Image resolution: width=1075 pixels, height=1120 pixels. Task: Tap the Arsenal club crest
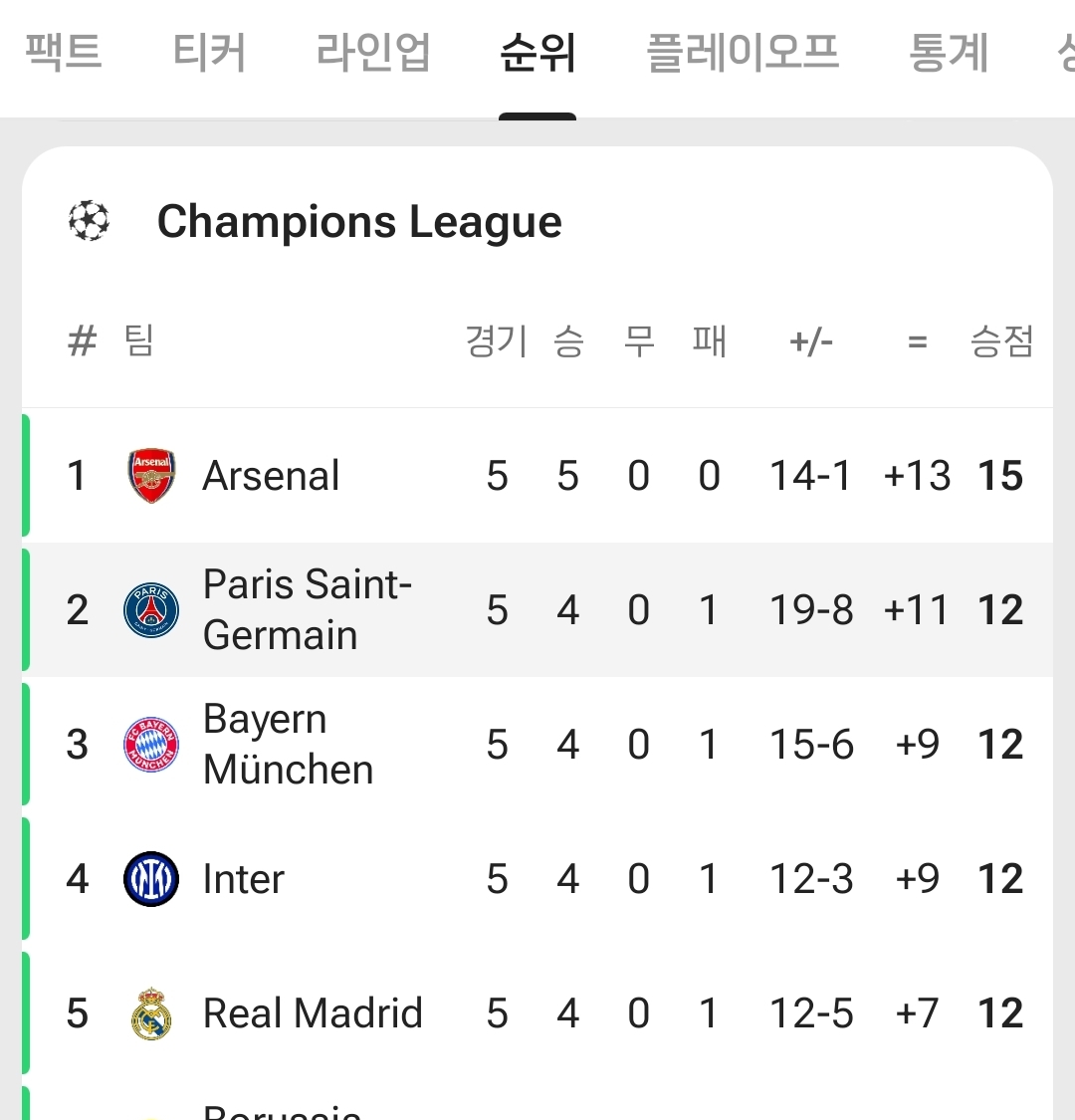coord(151,476)
